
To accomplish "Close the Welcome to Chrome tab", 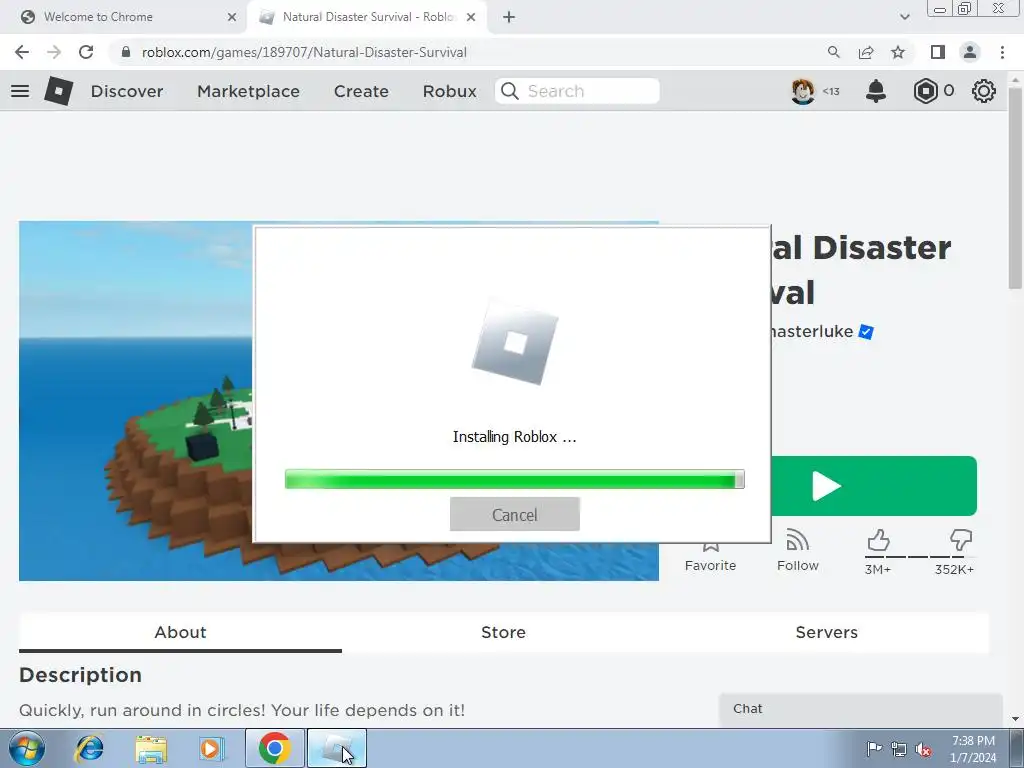I will point(232,17).
